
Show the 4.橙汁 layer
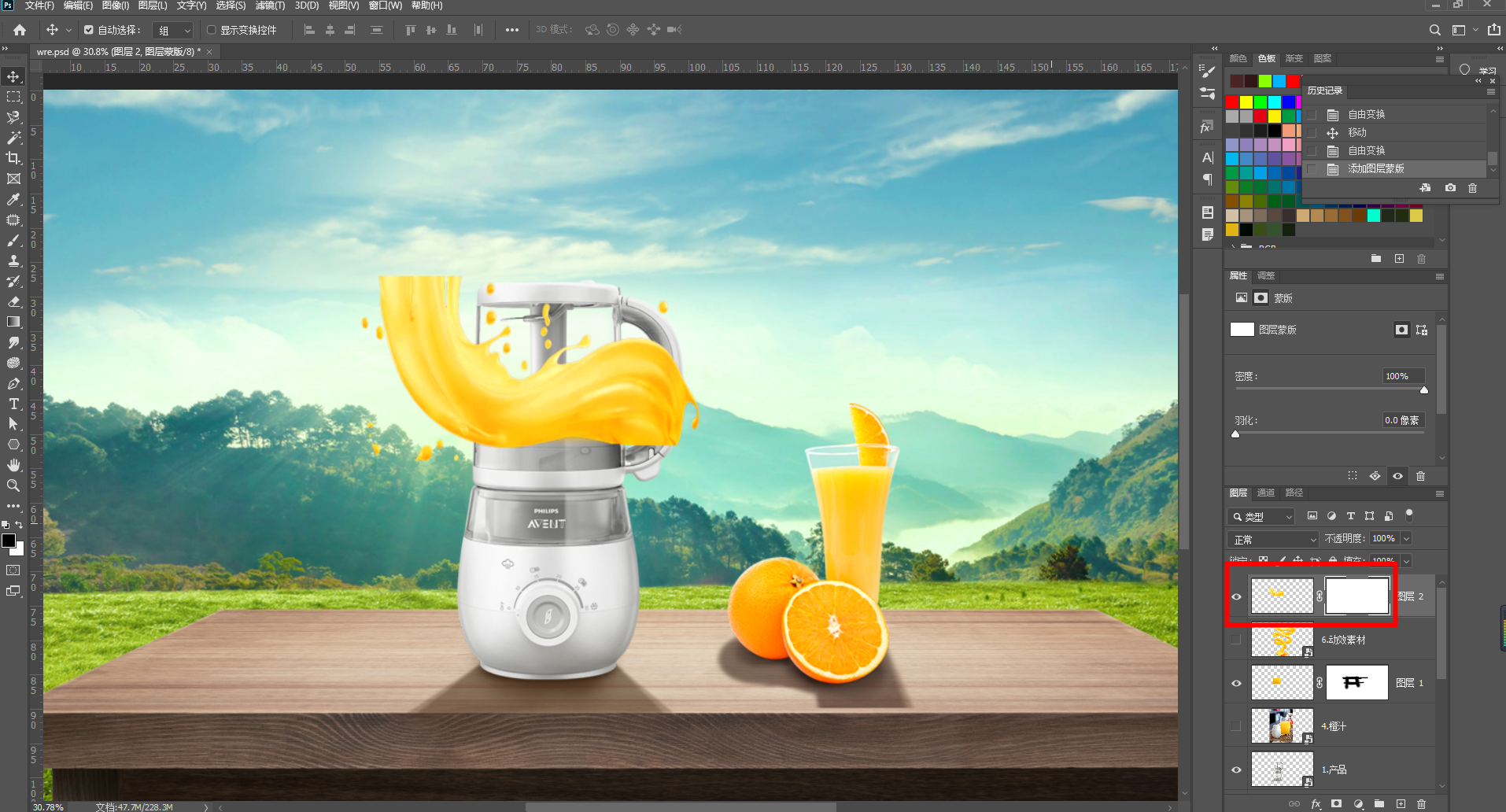coord(1236,726)
